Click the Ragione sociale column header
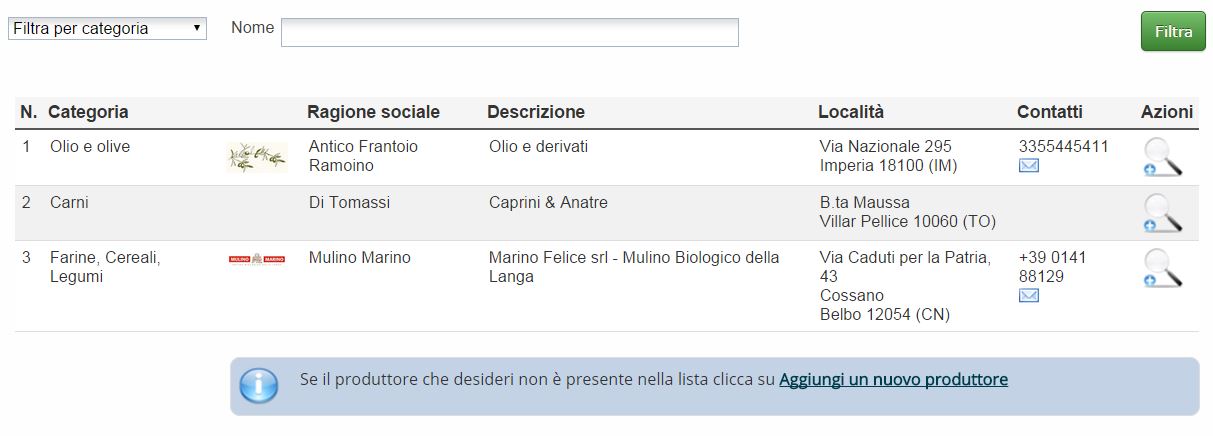 tap(373, 112)
